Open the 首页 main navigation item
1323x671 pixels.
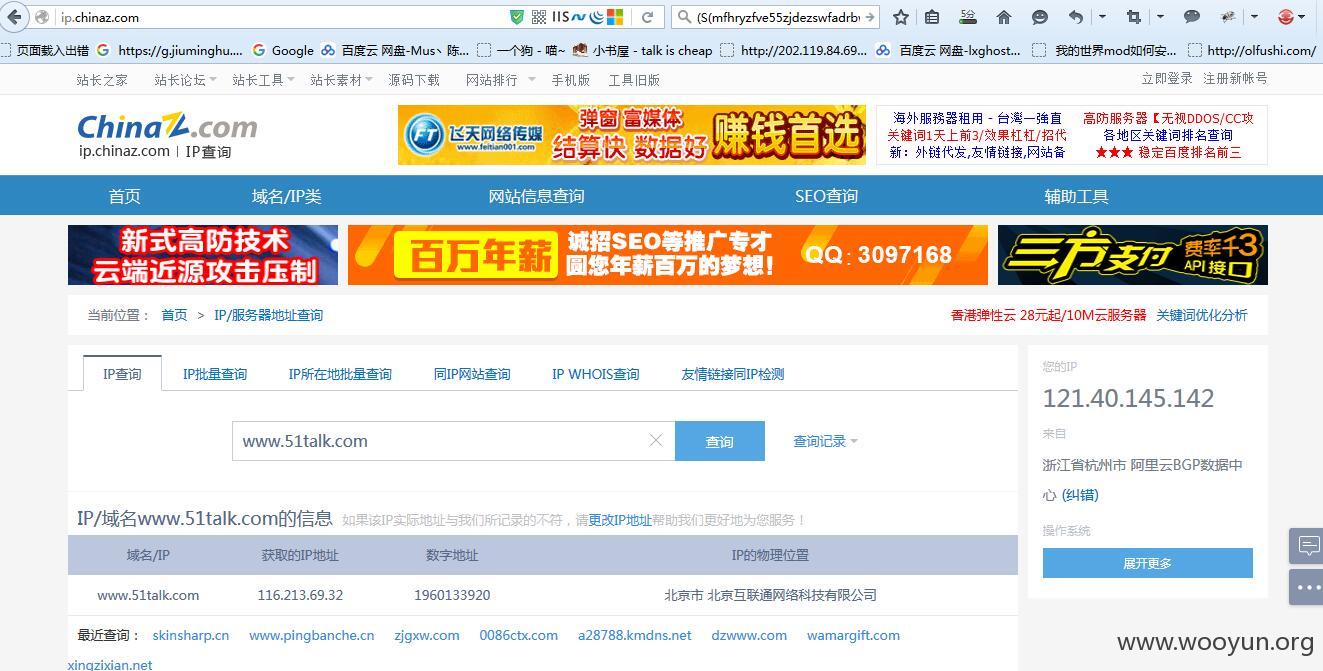pos(125,196)
